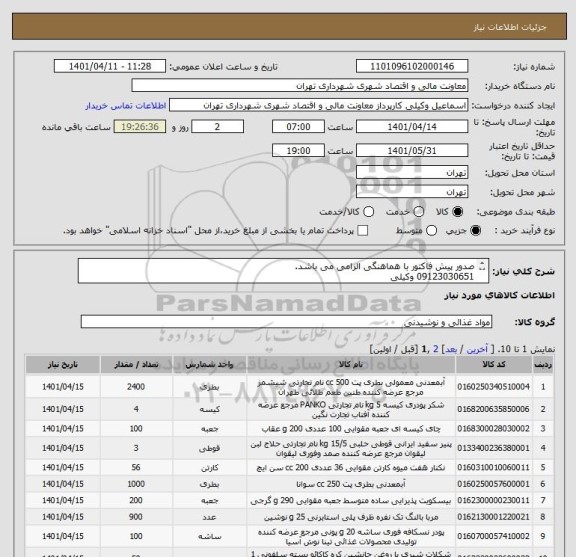Click product code 0160310010060011
This screenshot has height=557, width=576.
(x=493, y=468)
